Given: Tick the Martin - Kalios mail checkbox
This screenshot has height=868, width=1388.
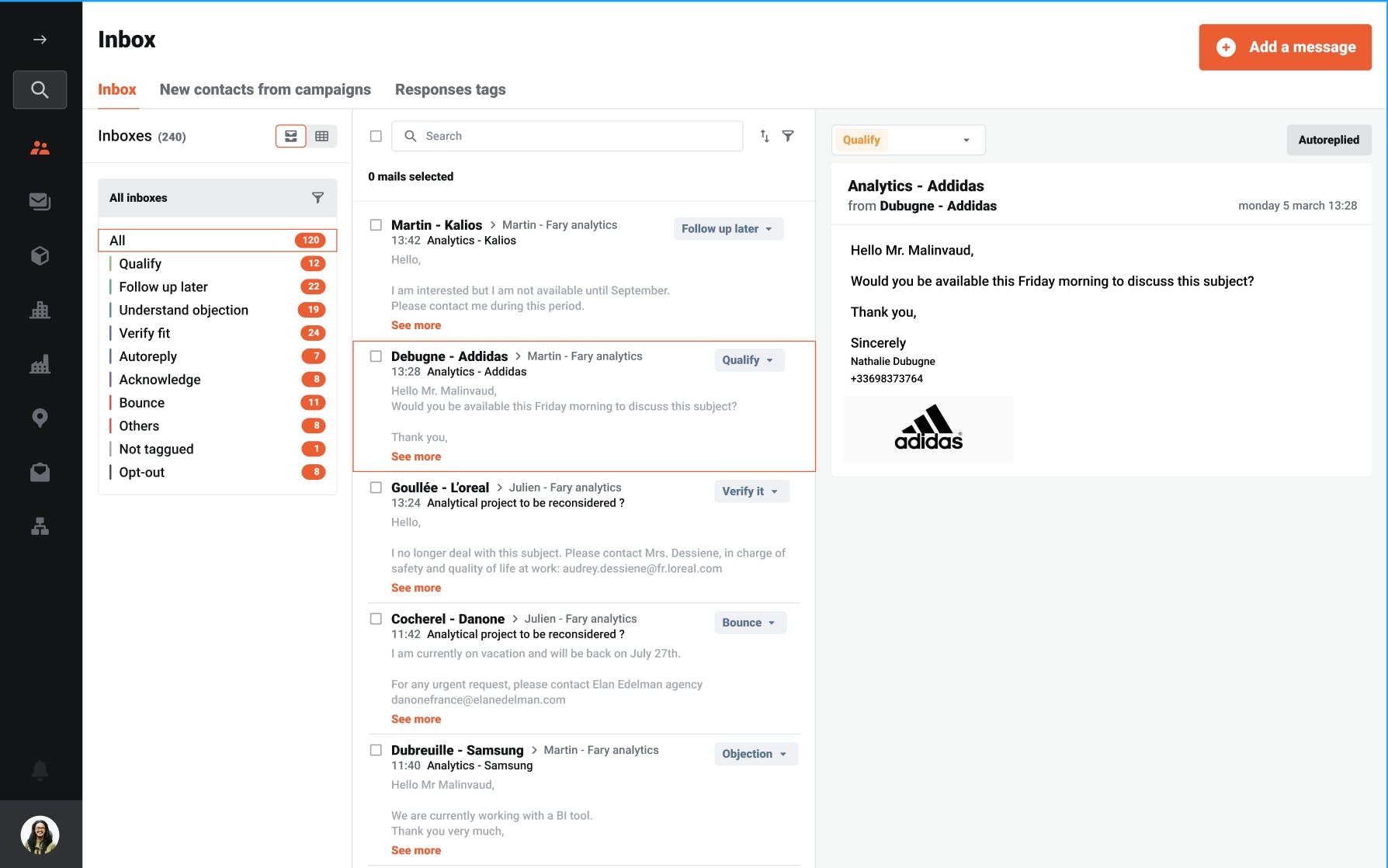Looking at the screenshot, I should tap(376, 225).
